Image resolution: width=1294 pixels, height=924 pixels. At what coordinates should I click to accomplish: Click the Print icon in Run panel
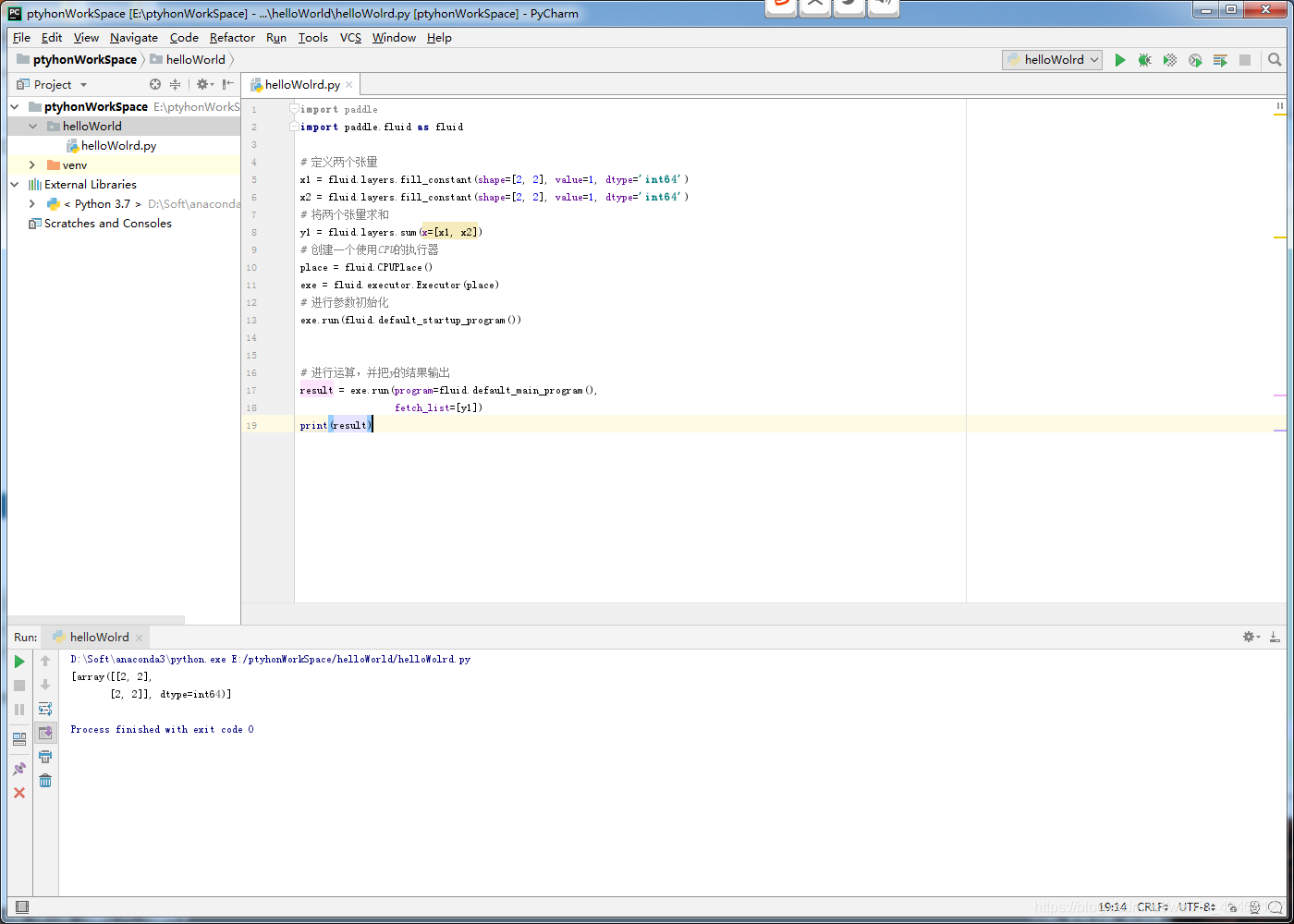(45, 757)
